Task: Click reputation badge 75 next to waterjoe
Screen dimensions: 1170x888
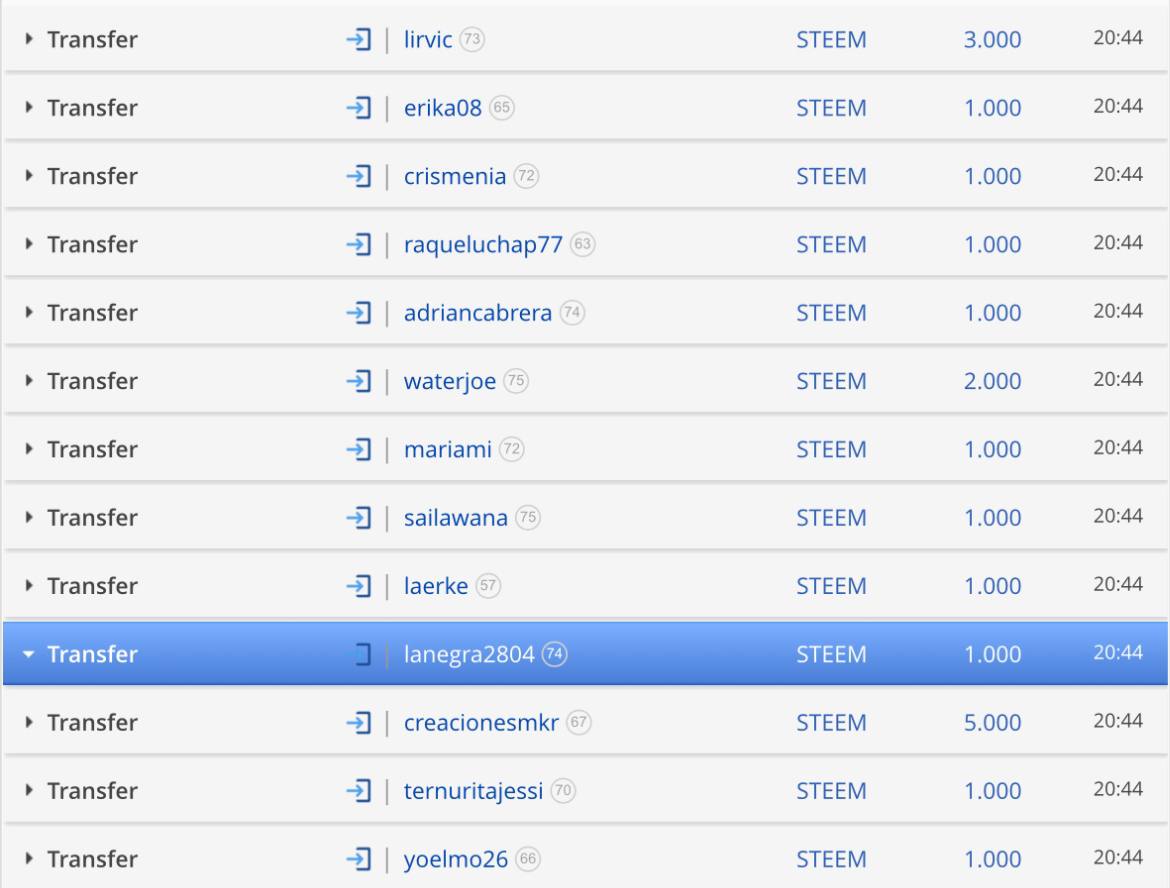Action: click(x=516, y=381)
